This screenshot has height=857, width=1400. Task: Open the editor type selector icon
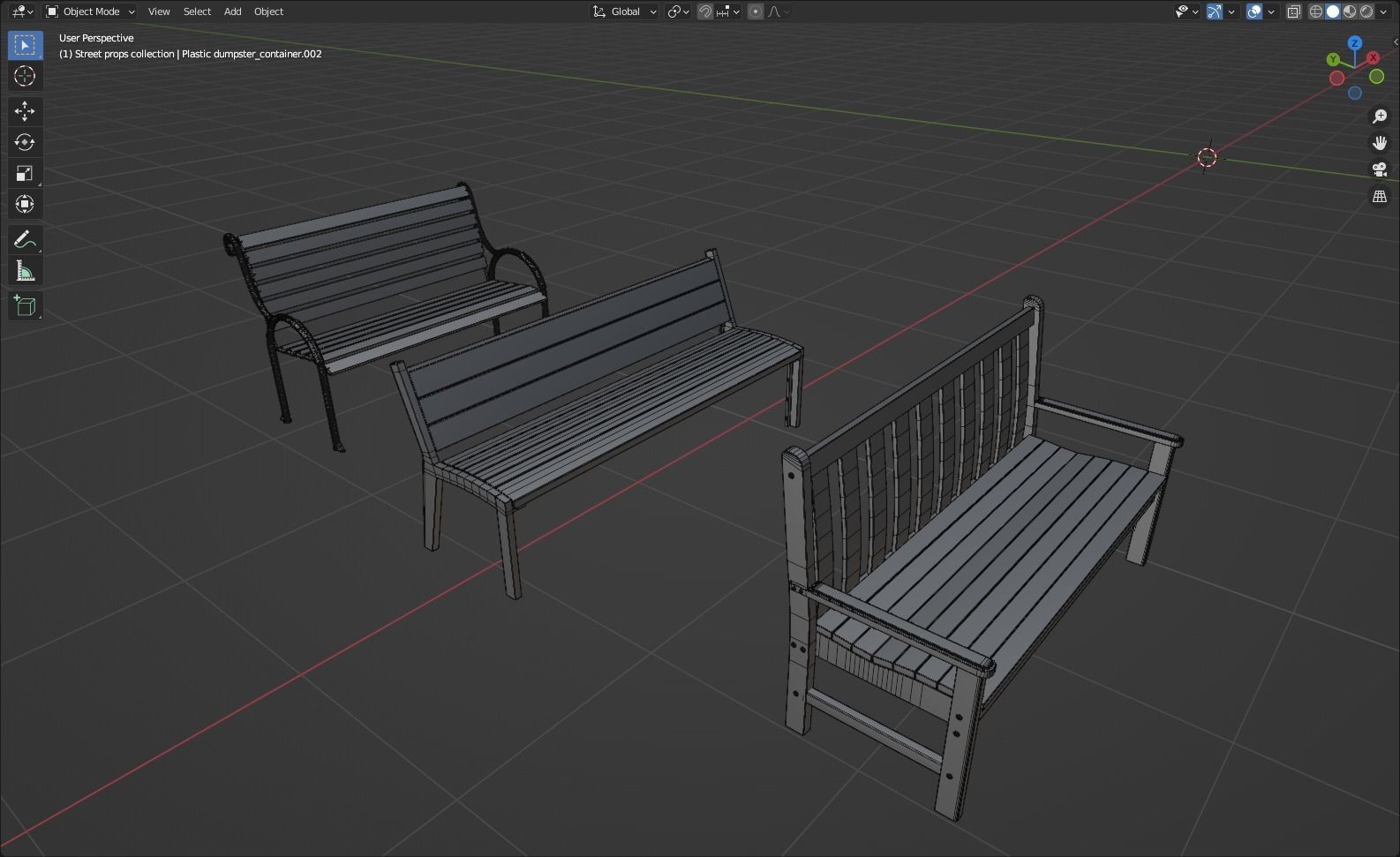(22, 11)
